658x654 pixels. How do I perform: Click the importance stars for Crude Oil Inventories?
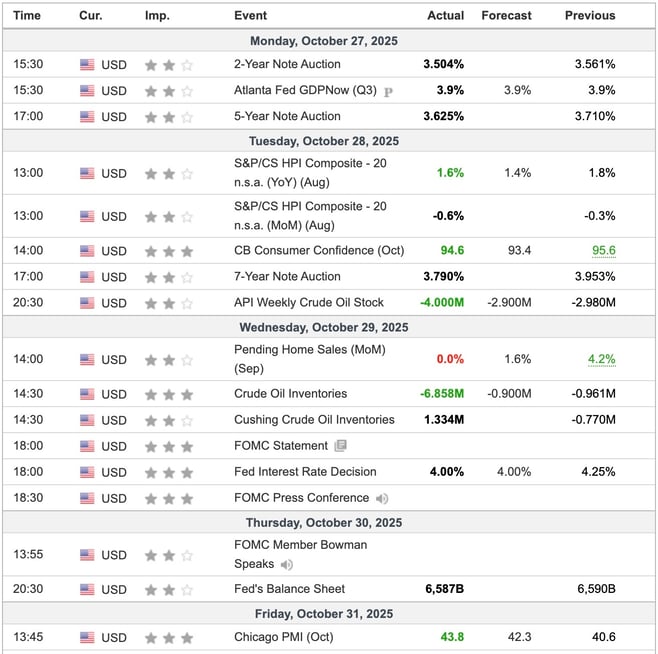(168, 394)
